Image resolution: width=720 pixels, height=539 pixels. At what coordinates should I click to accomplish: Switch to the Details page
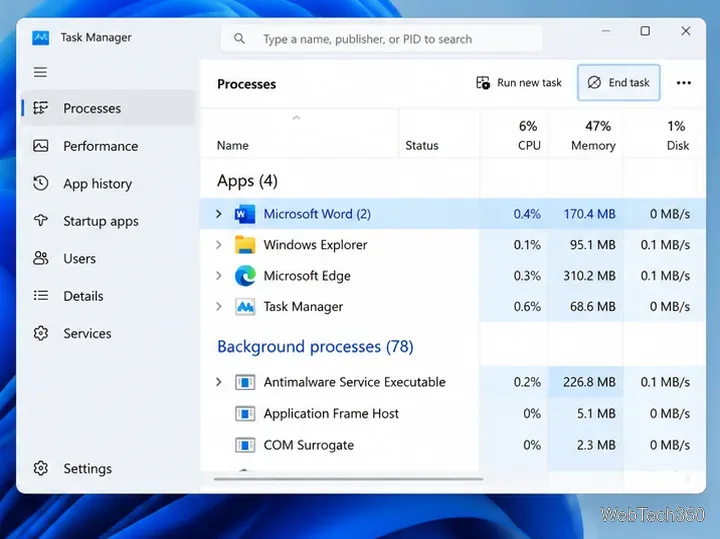click(x=83, y=296)
